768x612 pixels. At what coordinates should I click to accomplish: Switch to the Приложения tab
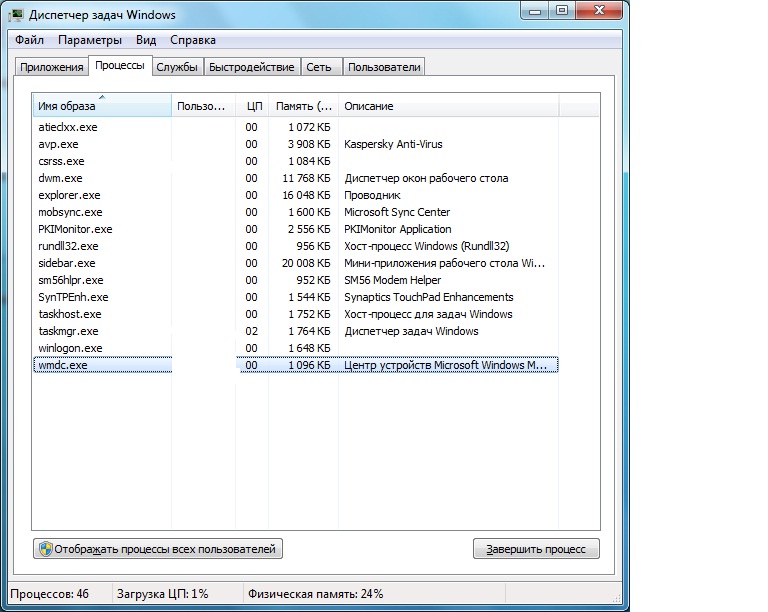(x=51, y=67)
